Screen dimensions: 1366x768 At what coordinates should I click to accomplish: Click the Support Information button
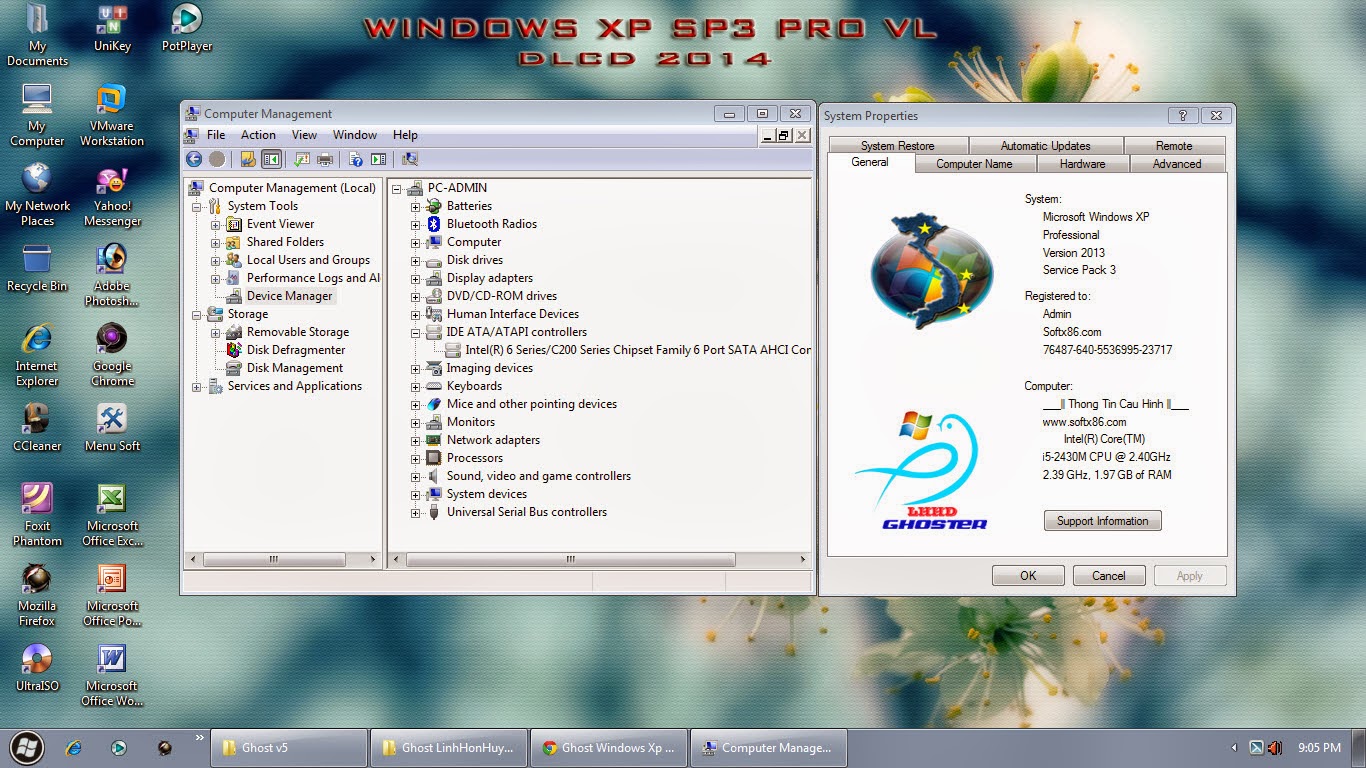[1103, 521]
